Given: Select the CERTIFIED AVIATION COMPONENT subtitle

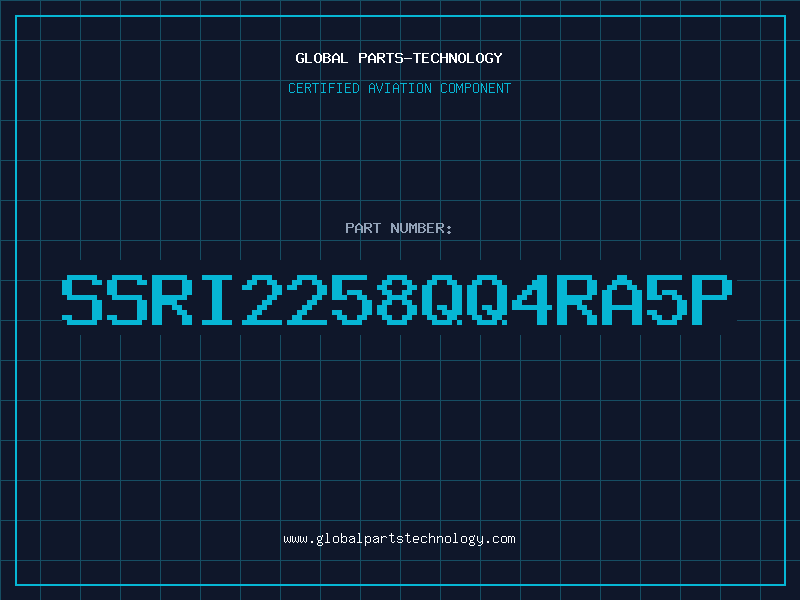Looking at the screenshot, I should pyautogui.click(x=399, y=88).
